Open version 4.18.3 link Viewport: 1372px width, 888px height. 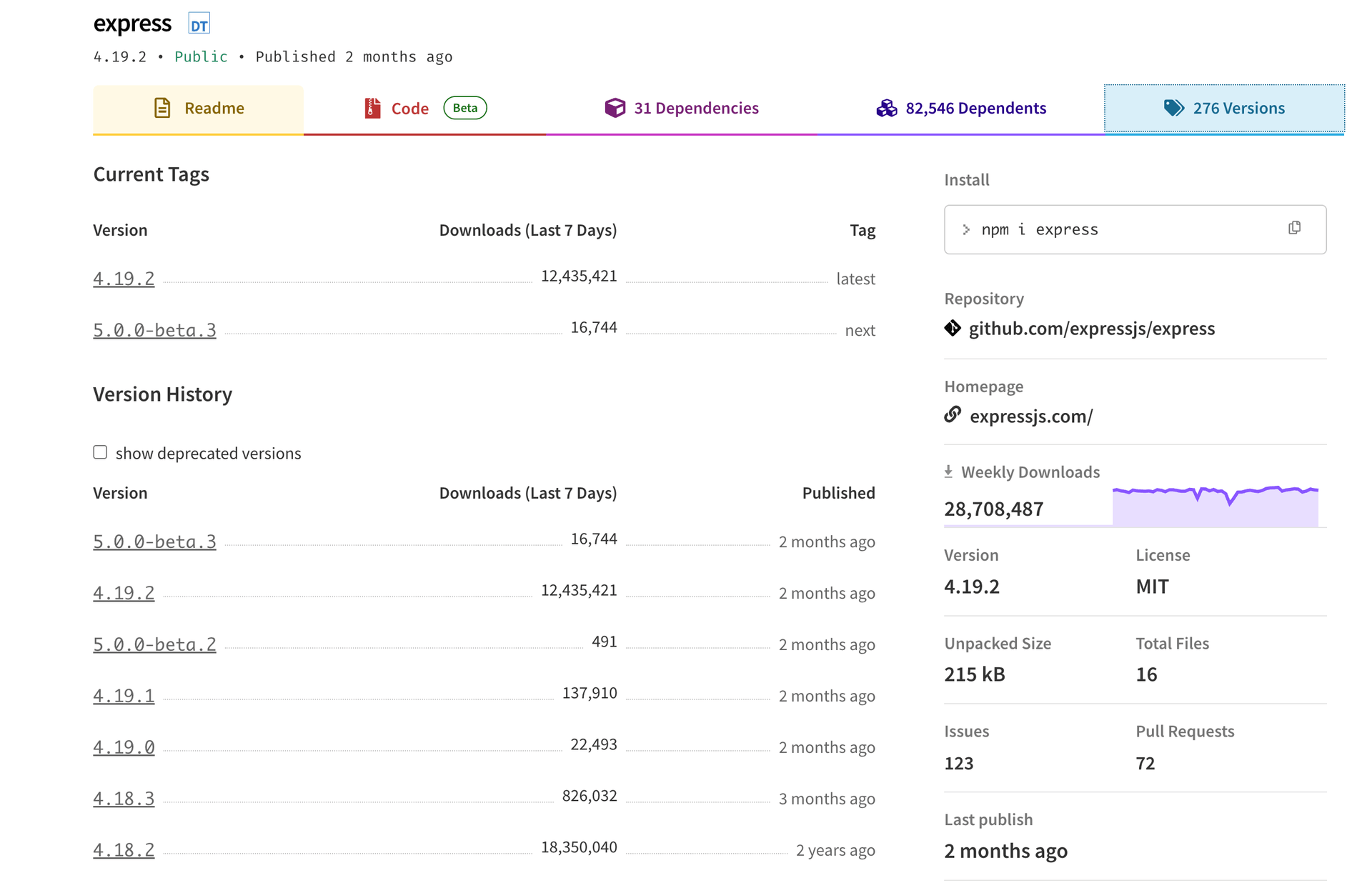[124, 799]
